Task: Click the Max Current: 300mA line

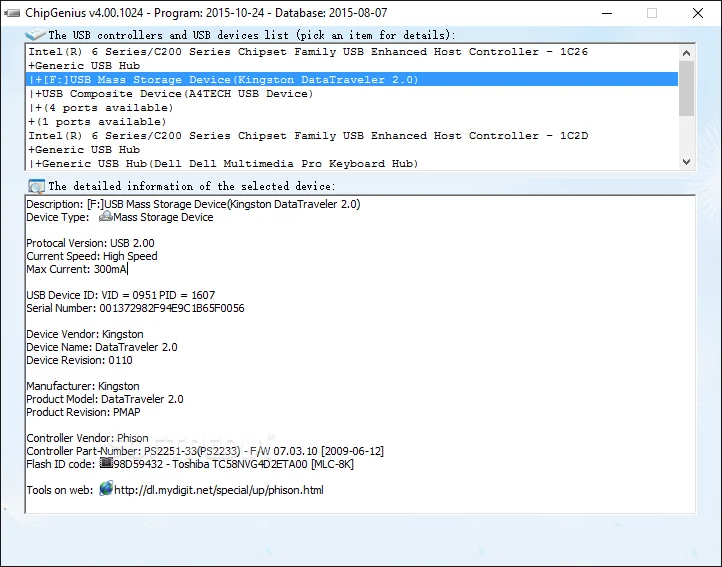Action: pos(76,269)
